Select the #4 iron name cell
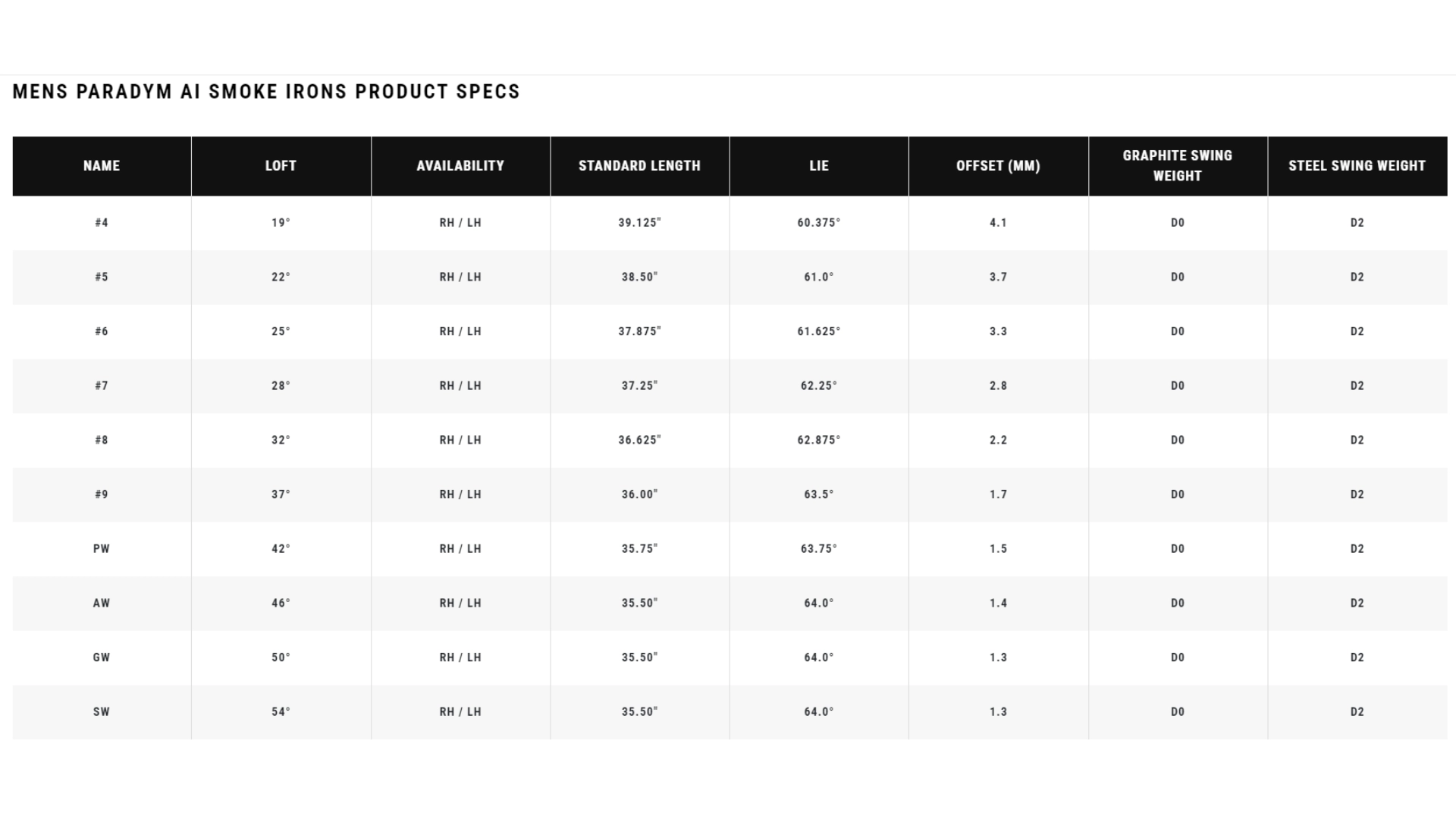1456x819 pixels. [x=102, y=223]
